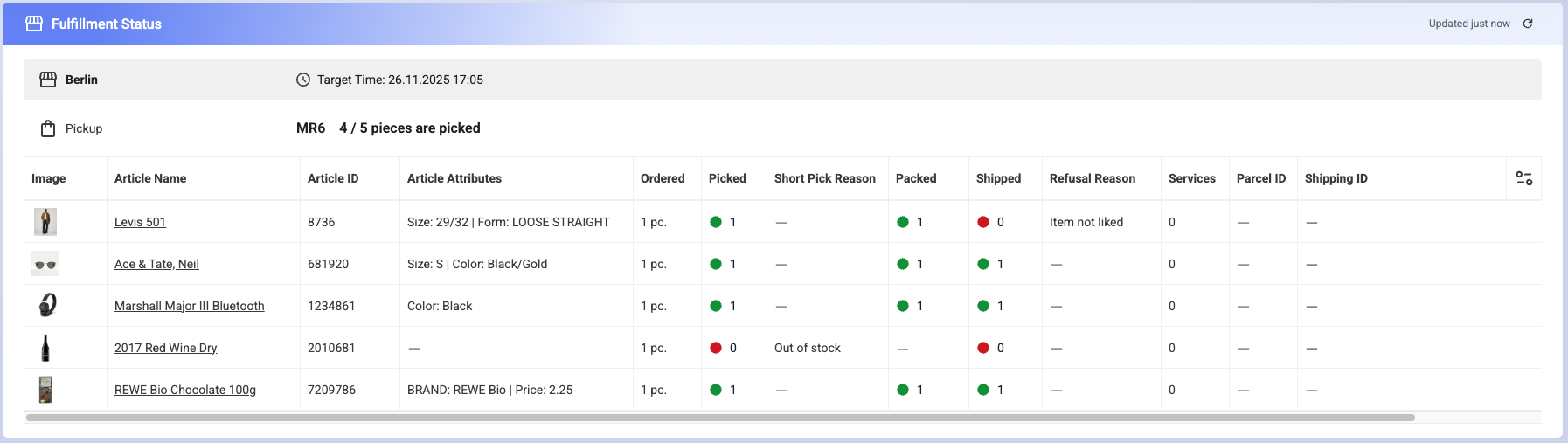Click the clock icon before Target Time
Viewport: 1568px width, 443px height.
(x=303, y=80)
